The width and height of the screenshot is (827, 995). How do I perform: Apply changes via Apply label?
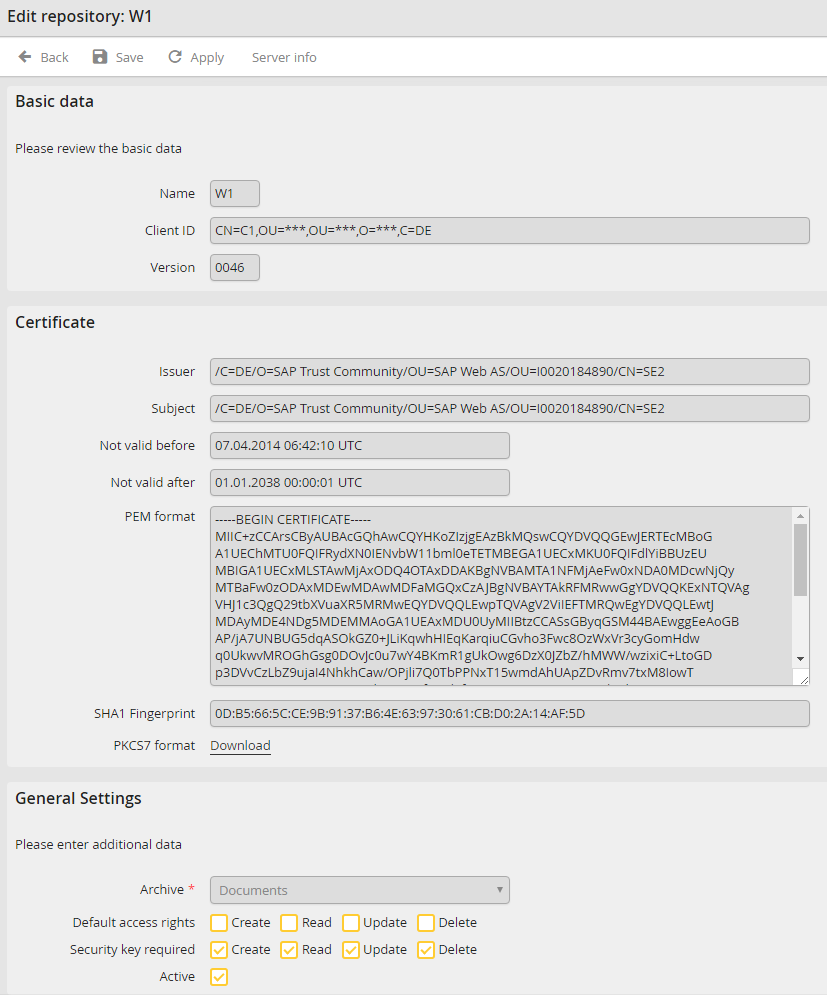point(207,58)
